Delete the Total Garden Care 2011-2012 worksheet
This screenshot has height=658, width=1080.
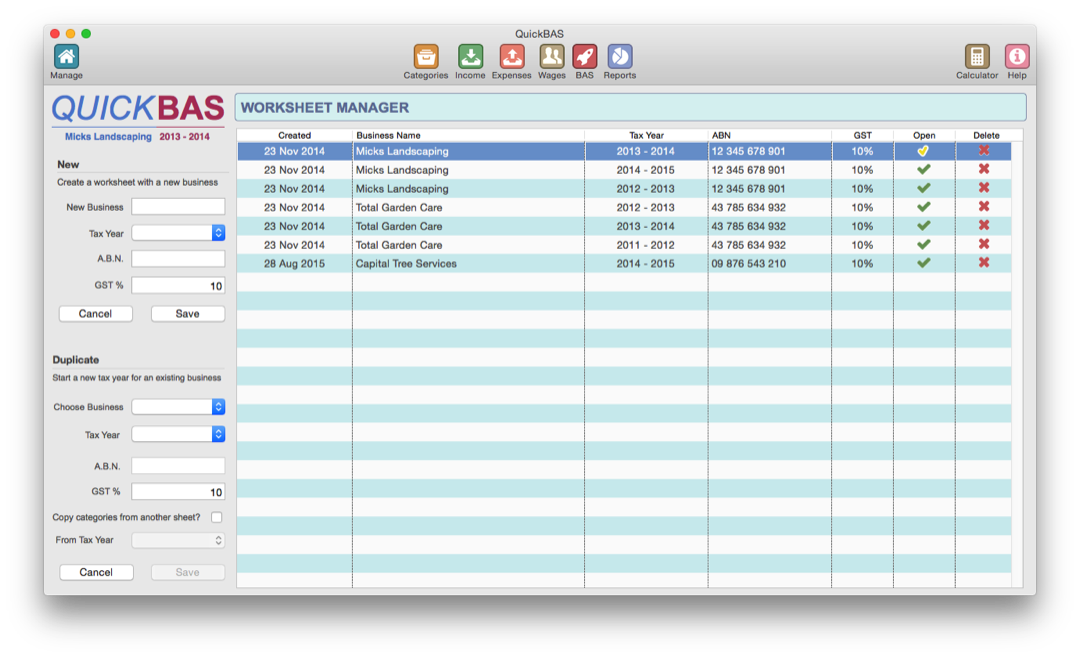coord(984,244)
